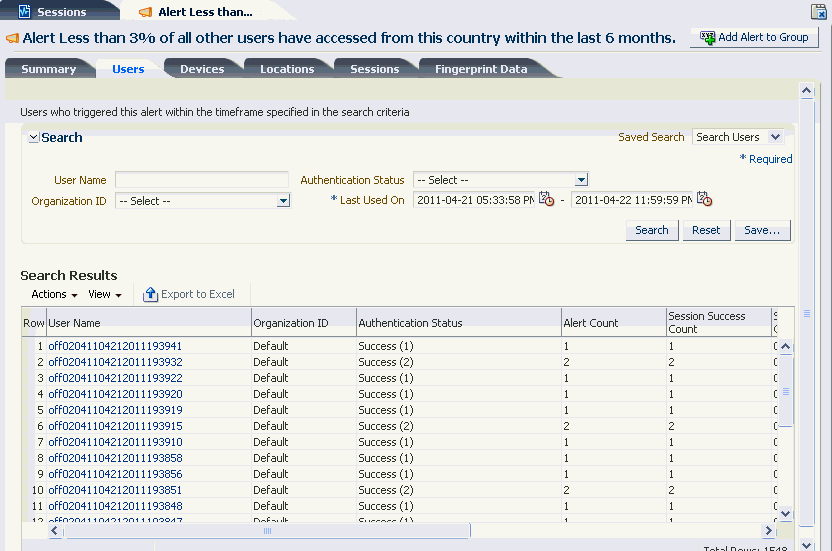Open user off02041104212011193848
The image size is (832, 551).
(x=115, y=506)
